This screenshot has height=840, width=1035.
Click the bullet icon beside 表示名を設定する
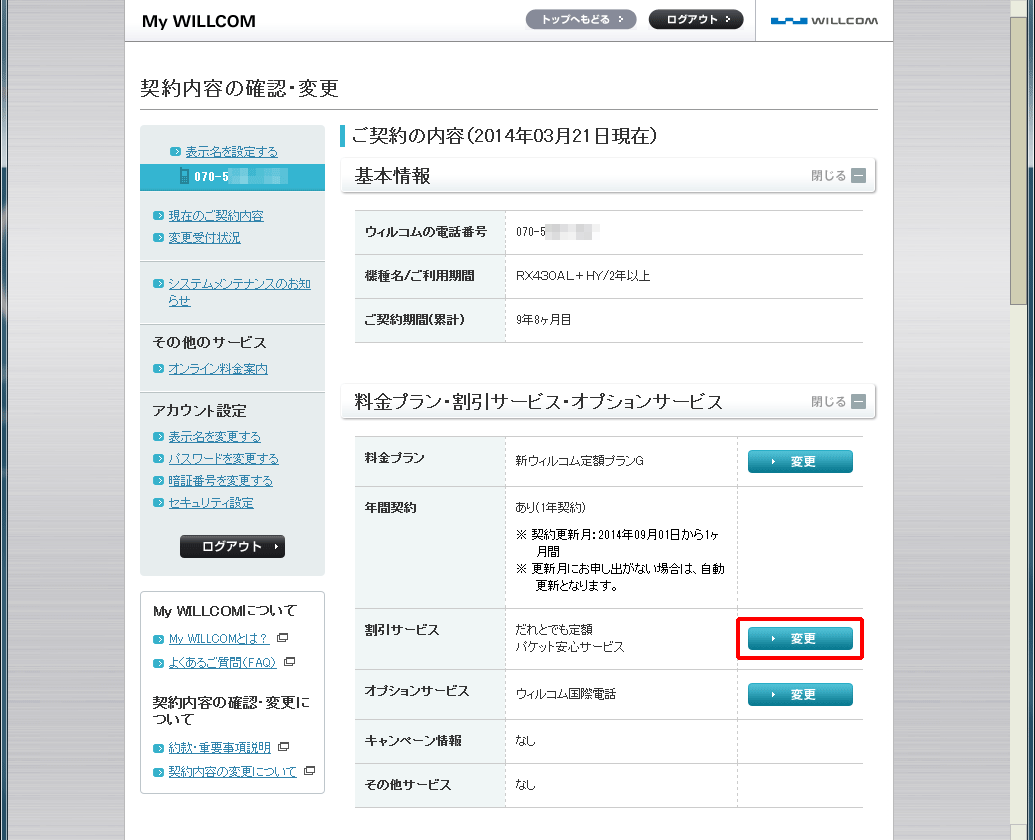(176, 152)
